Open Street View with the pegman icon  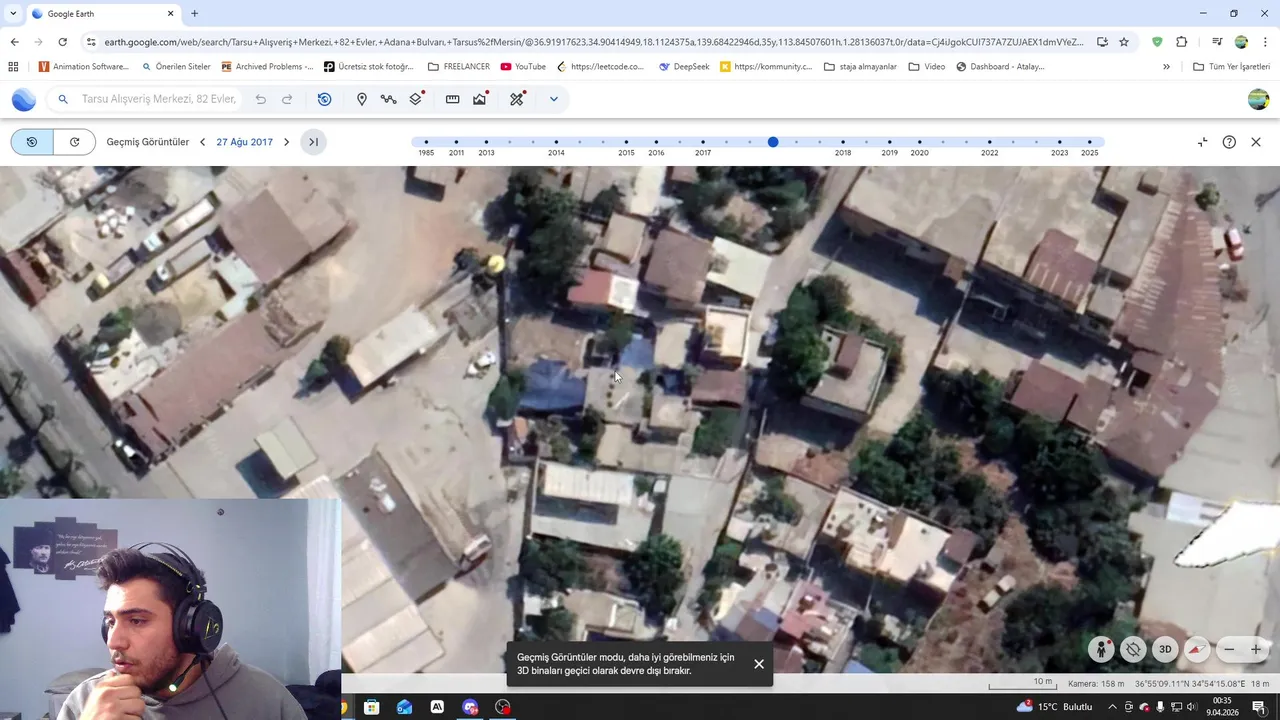[x=1101, y=649]
